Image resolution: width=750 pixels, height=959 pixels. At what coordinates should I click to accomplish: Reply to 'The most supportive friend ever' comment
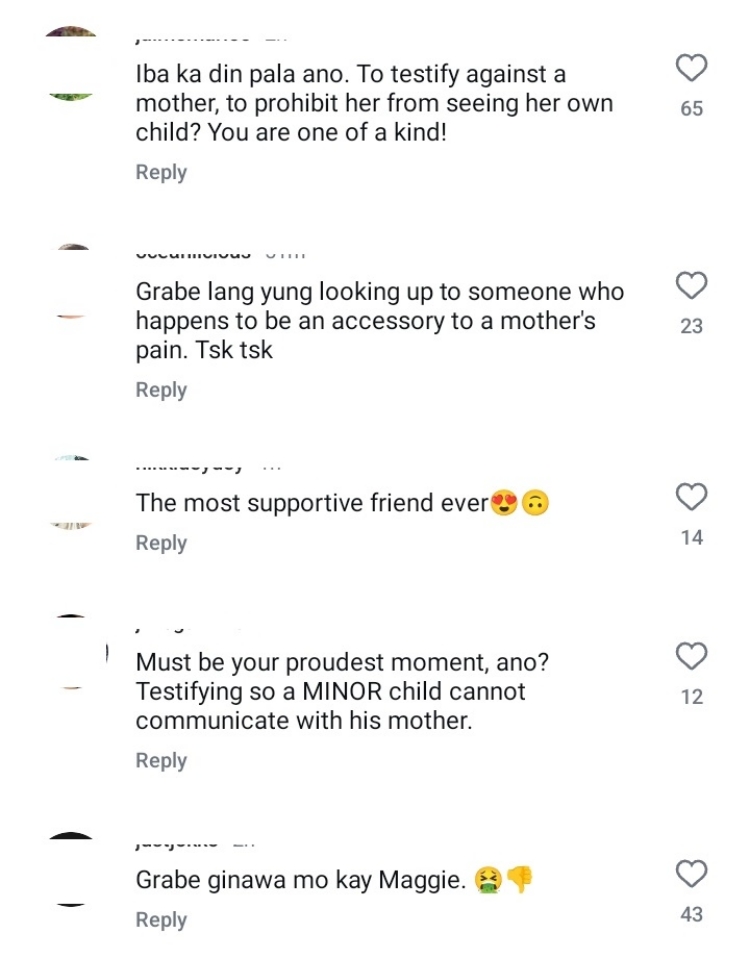click(161, 542)
